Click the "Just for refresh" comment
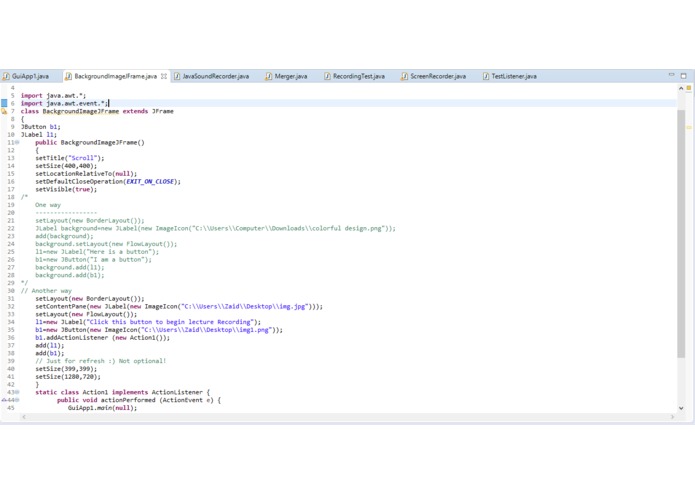 point(101,361)
